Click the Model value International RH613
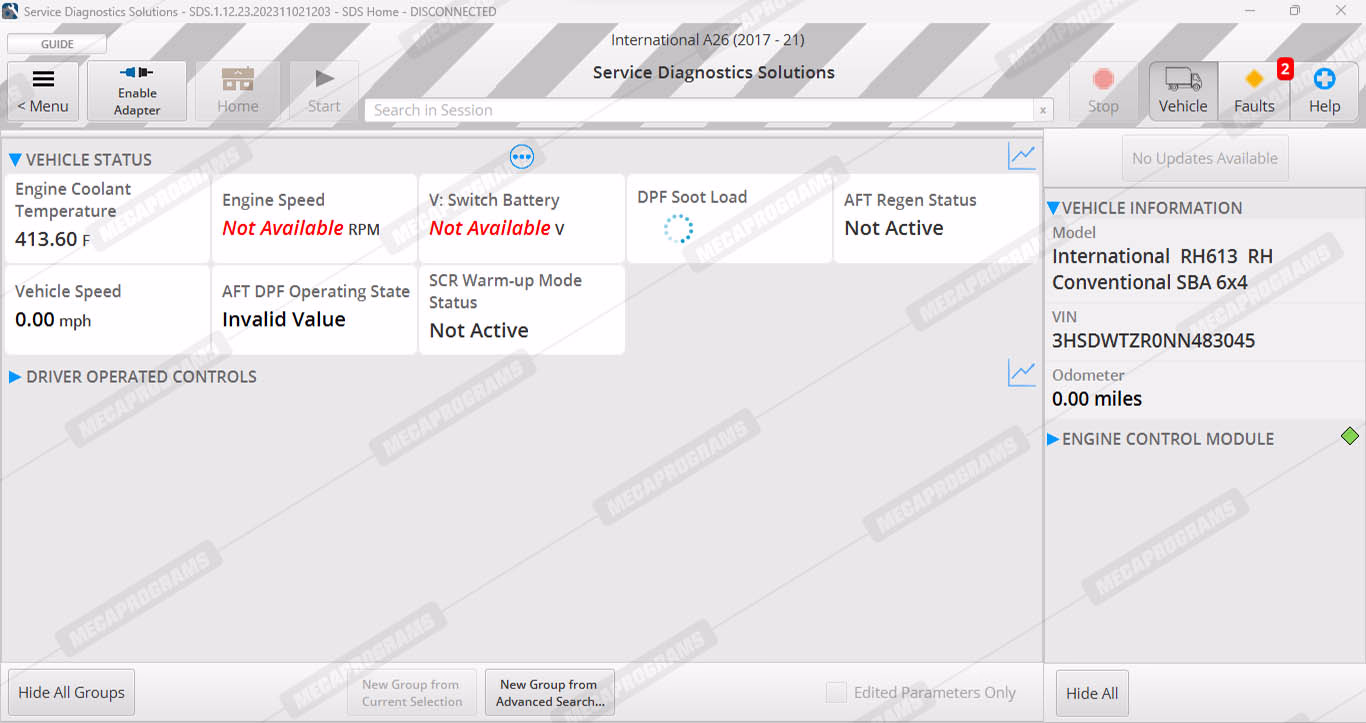 click(x=1162, y=269)
